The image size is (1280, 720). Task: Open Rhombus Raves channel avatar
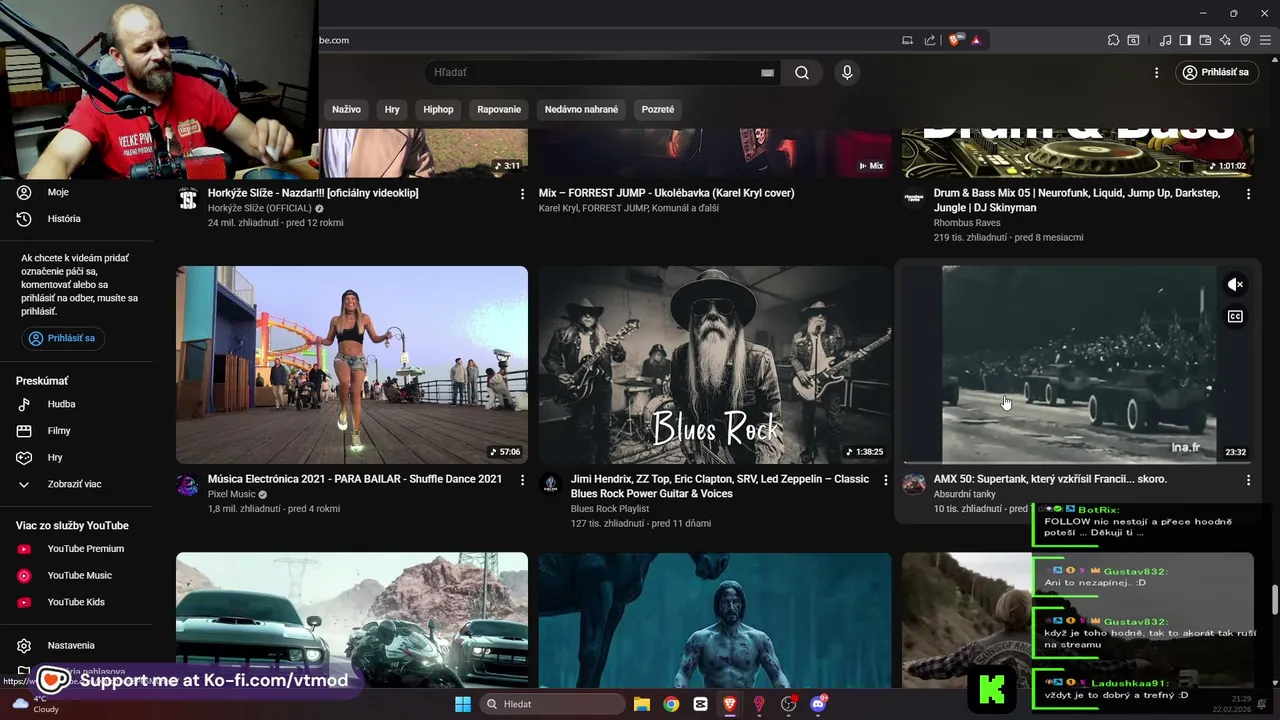(x=913, y=198)
